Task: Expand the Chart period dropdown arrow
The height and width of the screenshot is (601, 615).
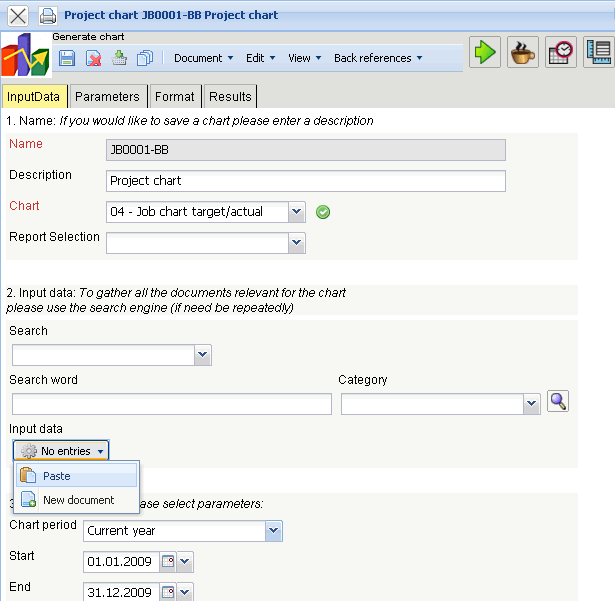Action: coord(273,531)
